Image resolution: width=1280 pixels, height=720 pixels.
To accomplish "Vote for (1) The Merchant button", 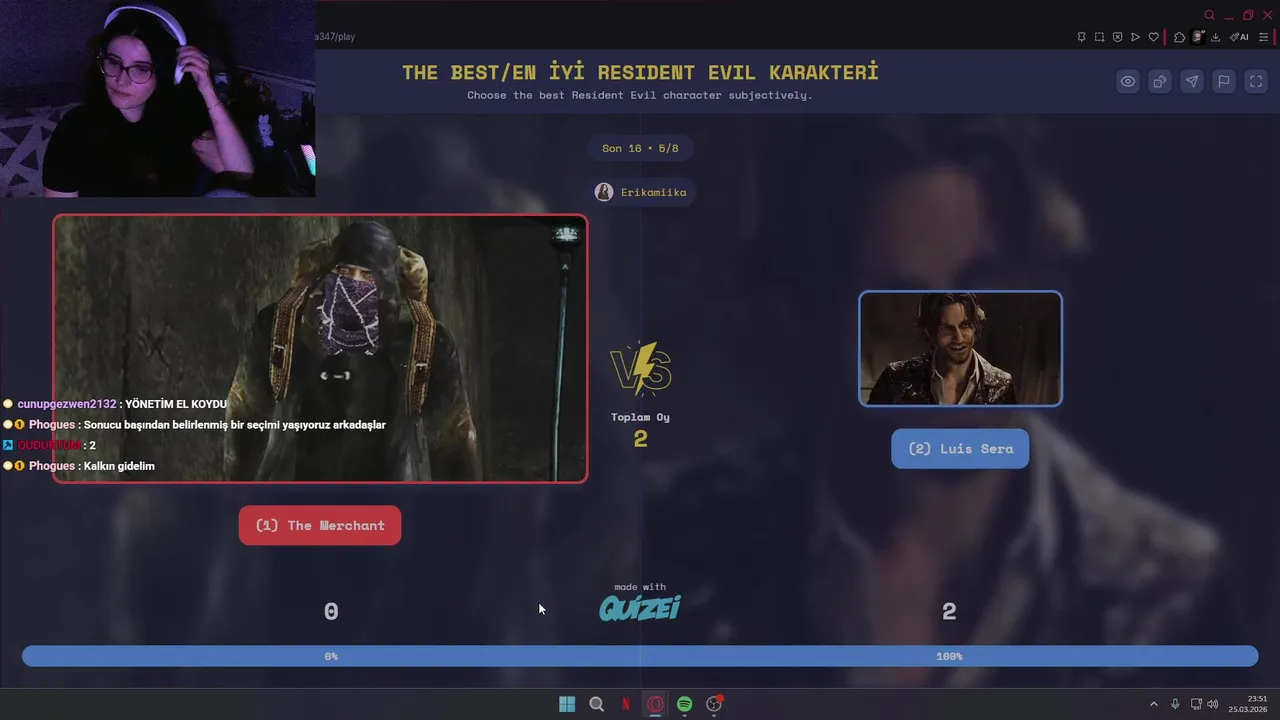I will pos(320,525).
